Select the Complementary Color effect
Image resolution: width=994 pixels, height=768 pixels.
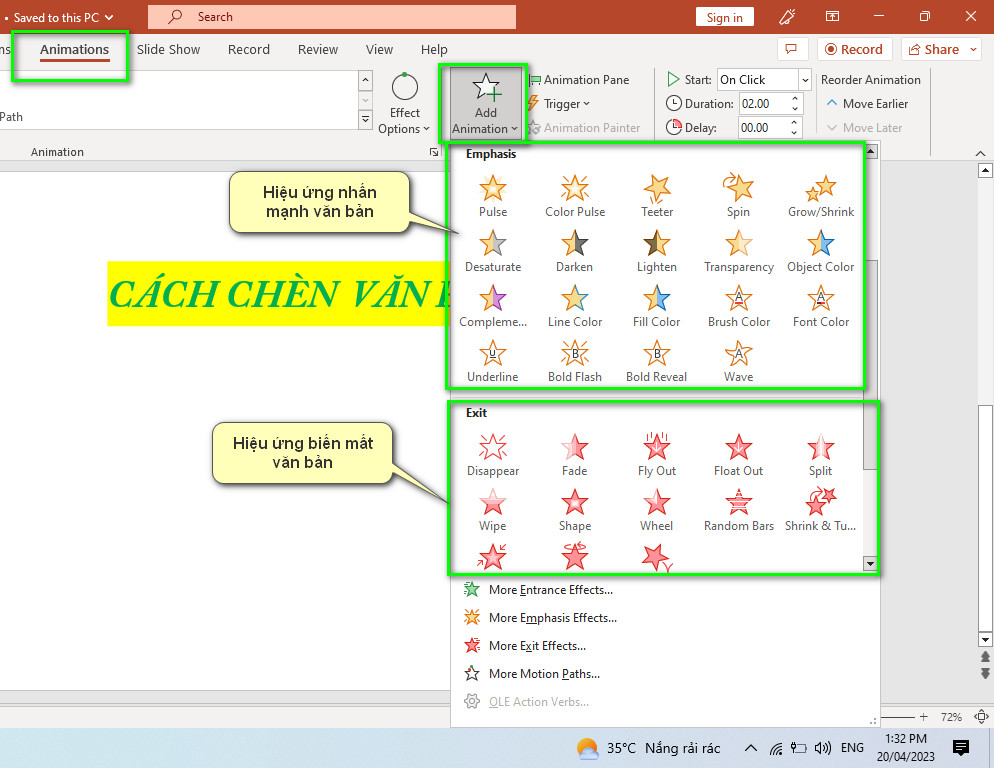tap(493, 306)
